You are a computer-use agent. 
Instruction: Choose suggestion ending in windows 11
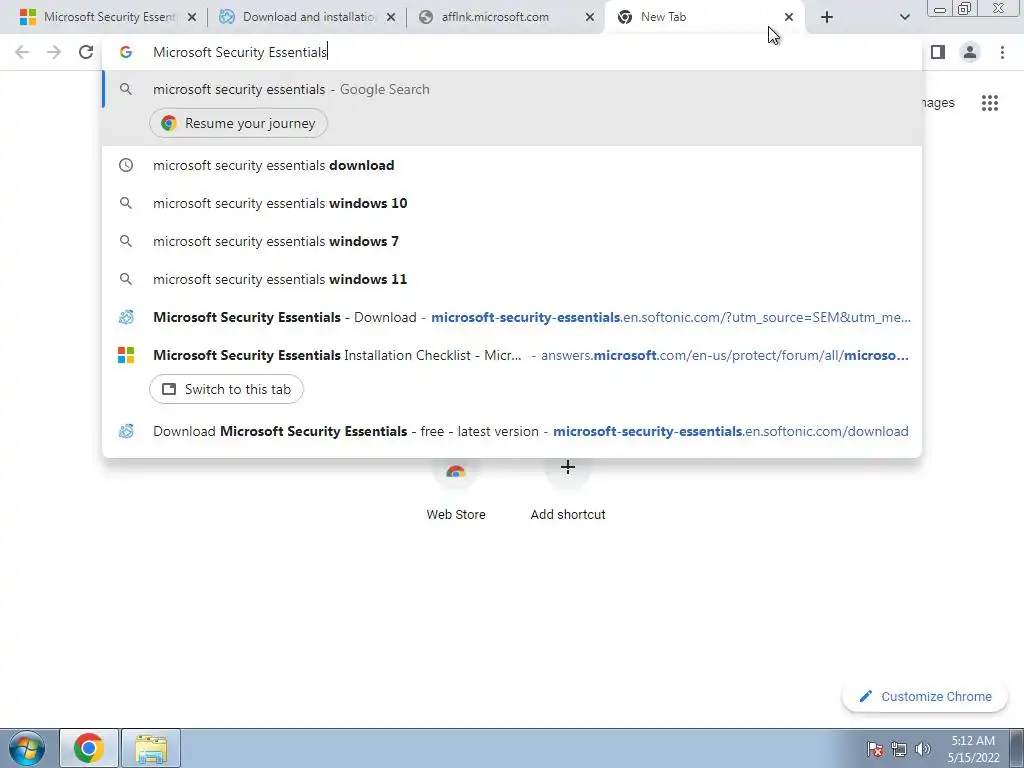[x=512, y=279]
